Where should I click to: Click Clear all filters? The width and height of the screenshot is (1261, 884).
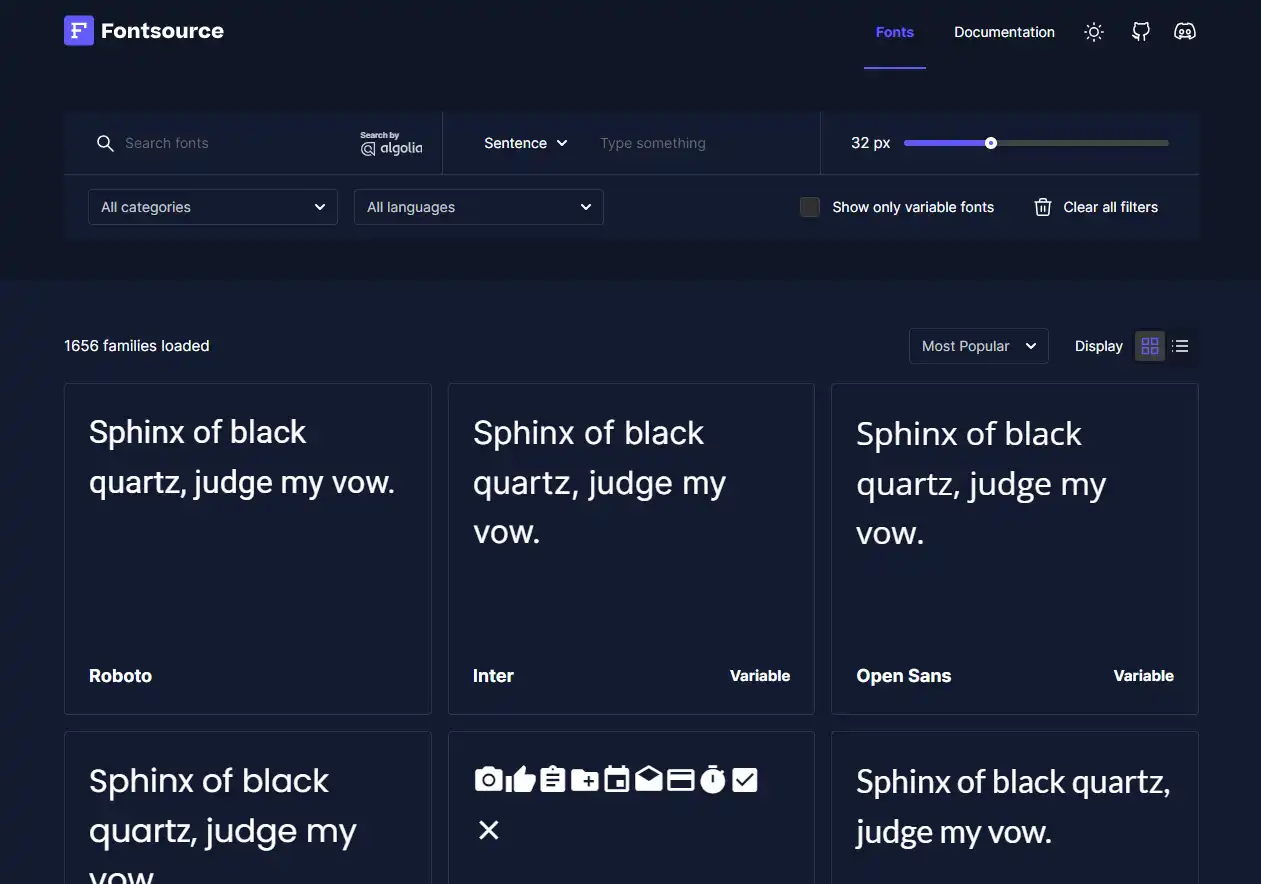click(x=1096, y=207)
